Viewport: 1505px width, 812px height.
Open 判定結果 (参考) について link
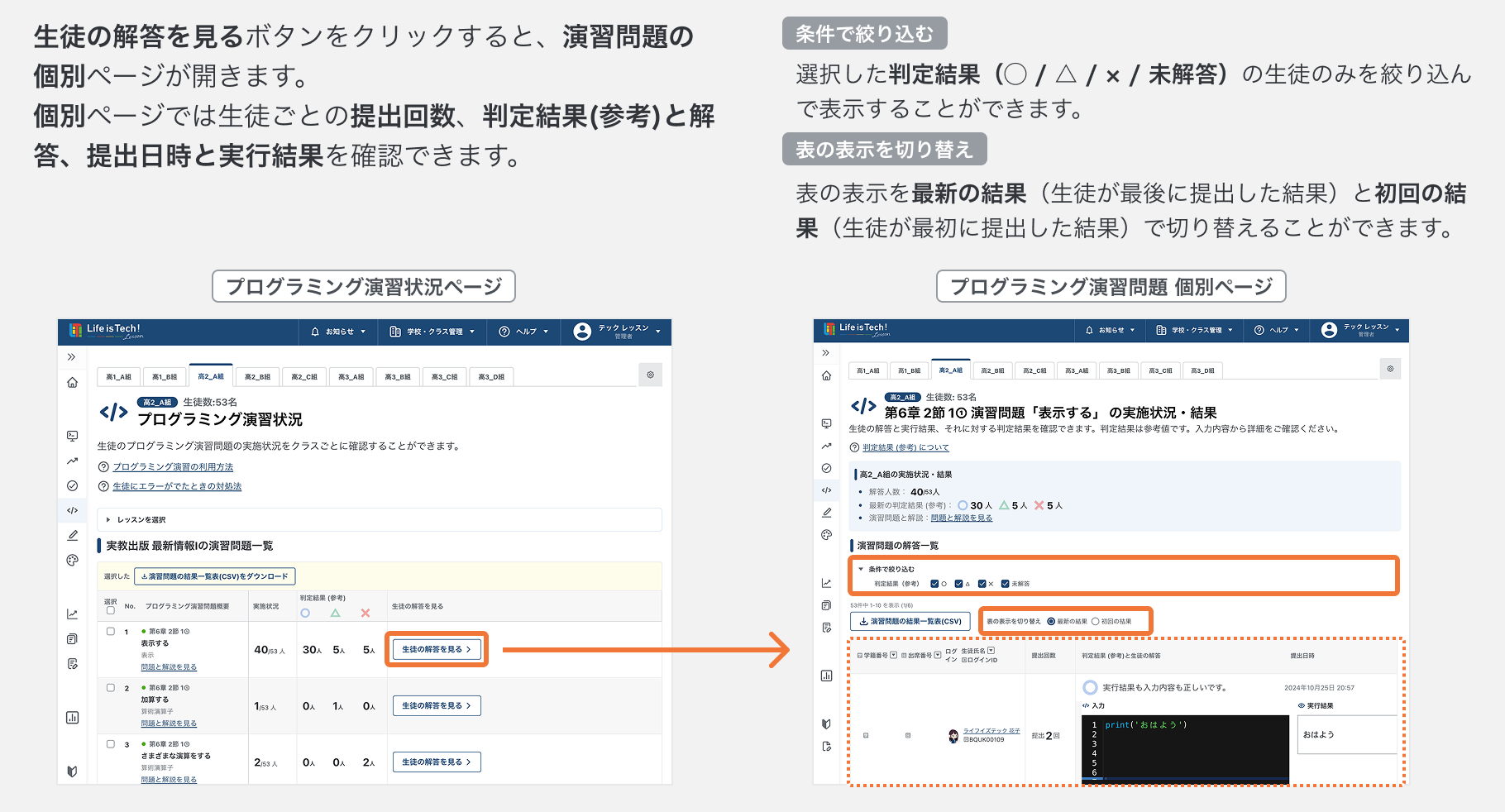tap(905, 447)
